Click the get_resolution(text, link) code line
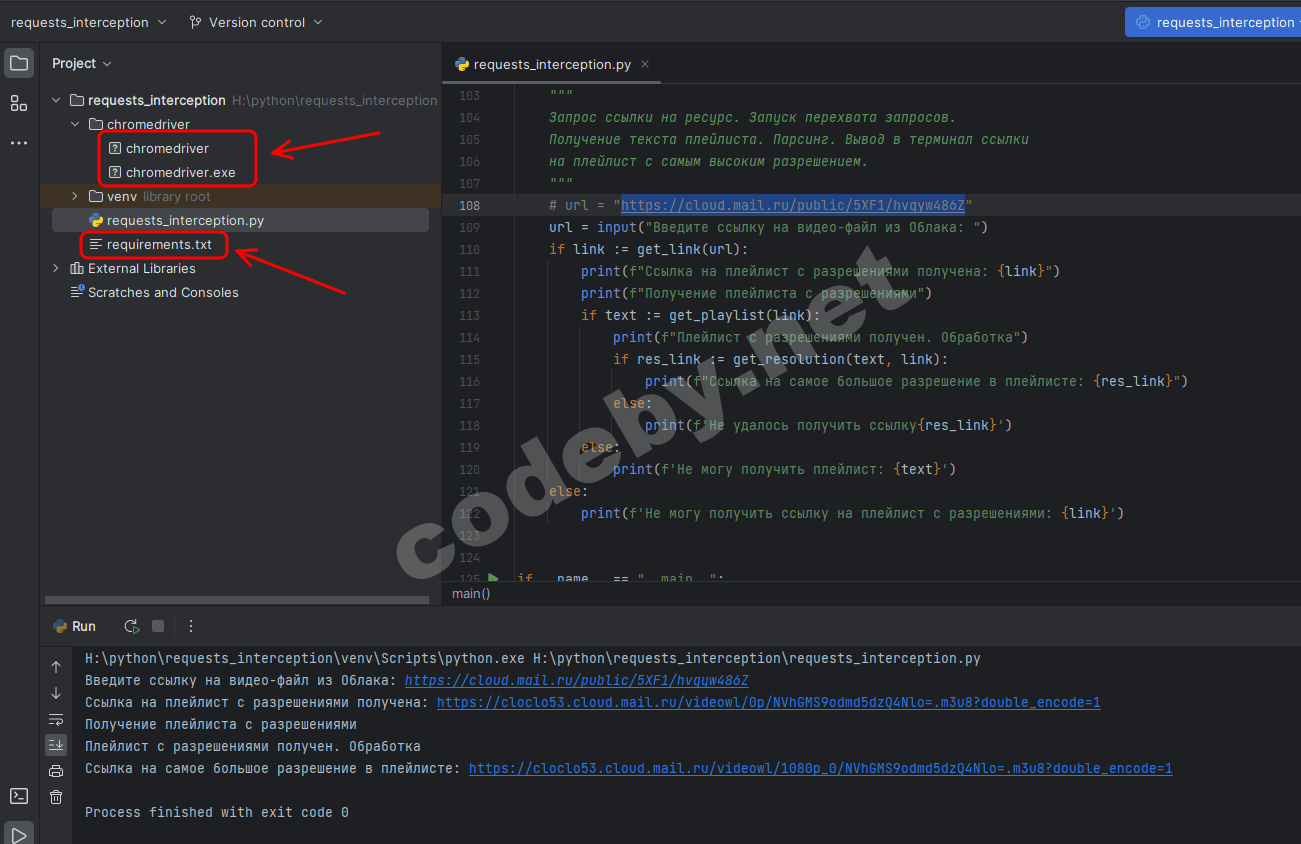The image size is (1301, 844). [x=780, y=359]
